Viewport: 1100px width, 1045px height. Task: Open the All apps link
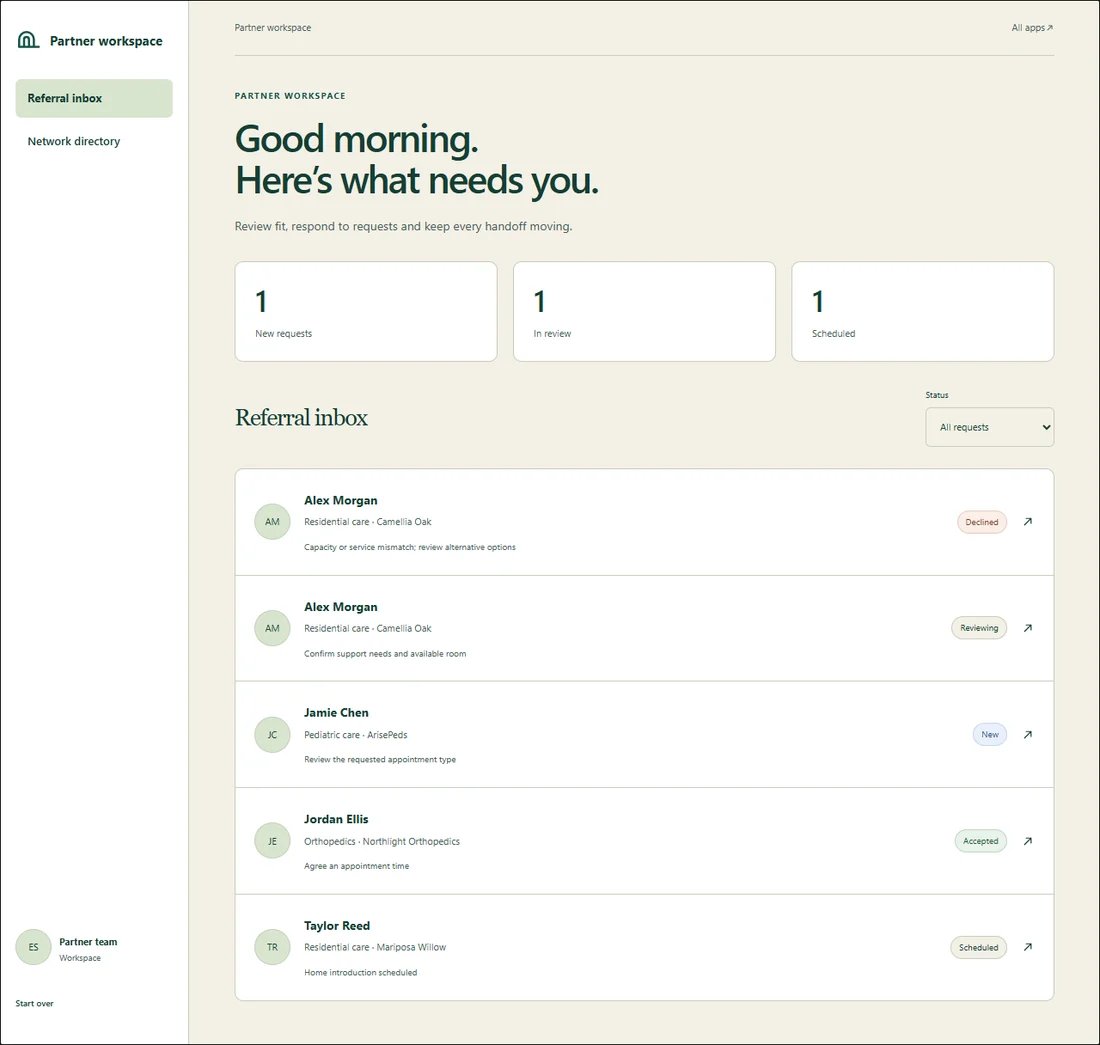click(1032, 28)
